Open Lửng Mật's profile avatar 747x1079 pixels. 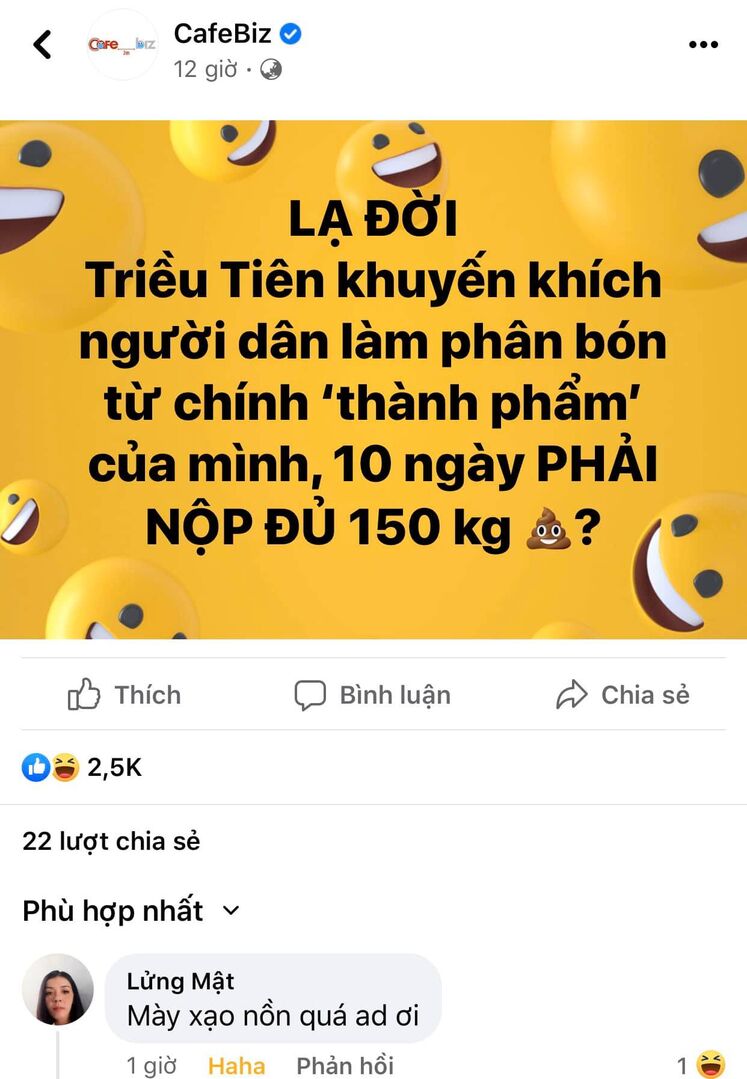point(58,990)
